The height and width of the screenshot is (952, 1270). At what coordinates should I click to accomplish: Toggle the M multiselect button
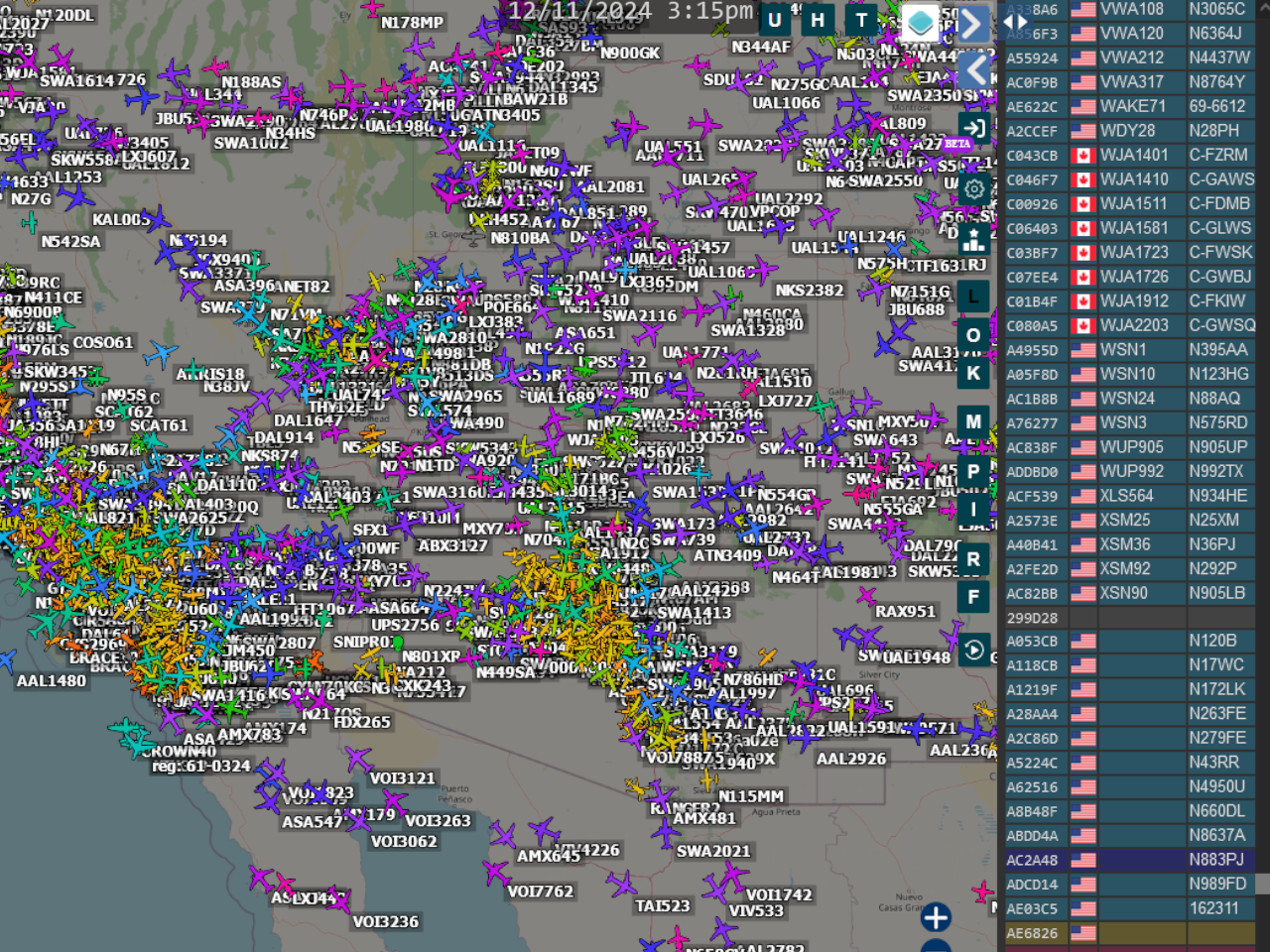[x=973, y=421]
